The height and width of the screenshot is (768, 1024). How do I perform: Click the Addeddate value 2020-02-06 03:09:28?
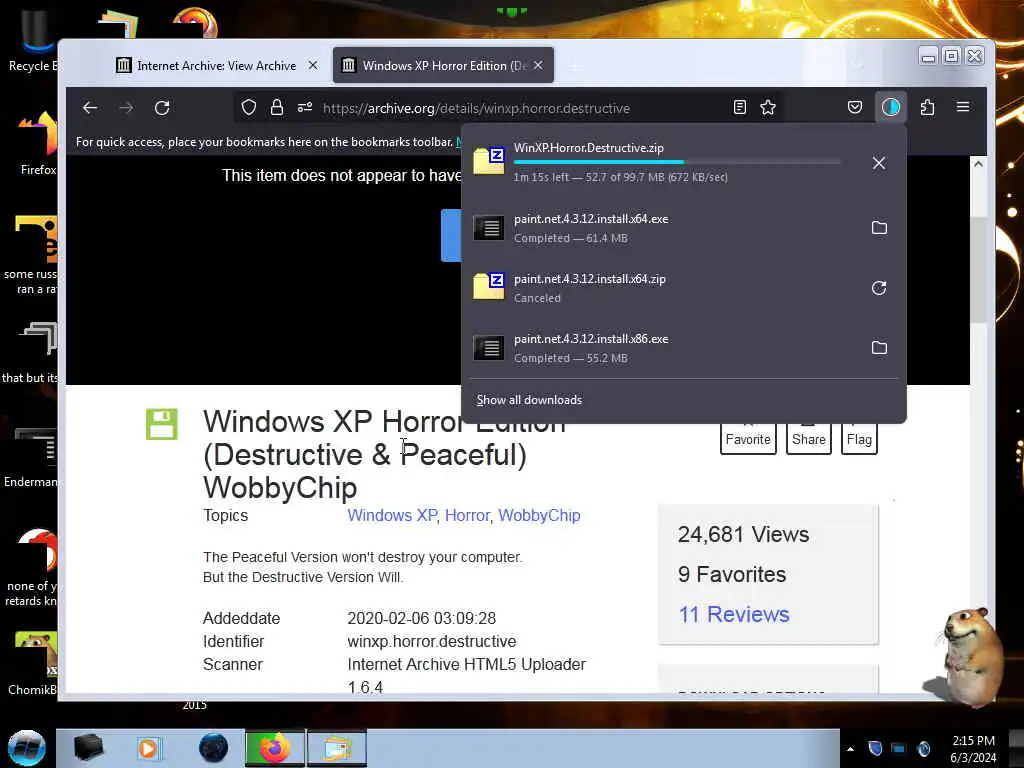pyautogui.click(x=422, y=618)
